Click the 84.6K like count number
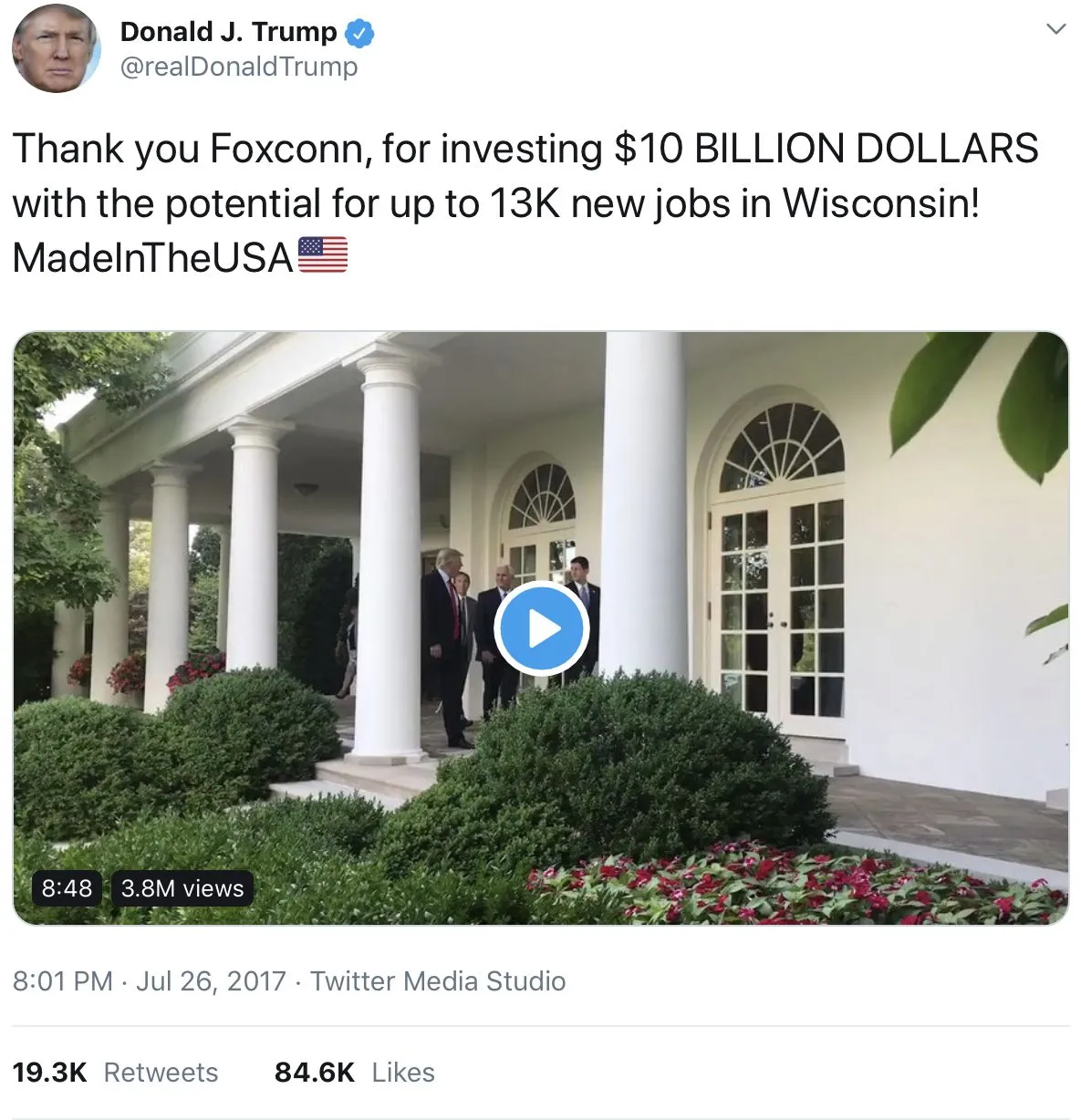 coord(314,1073)
